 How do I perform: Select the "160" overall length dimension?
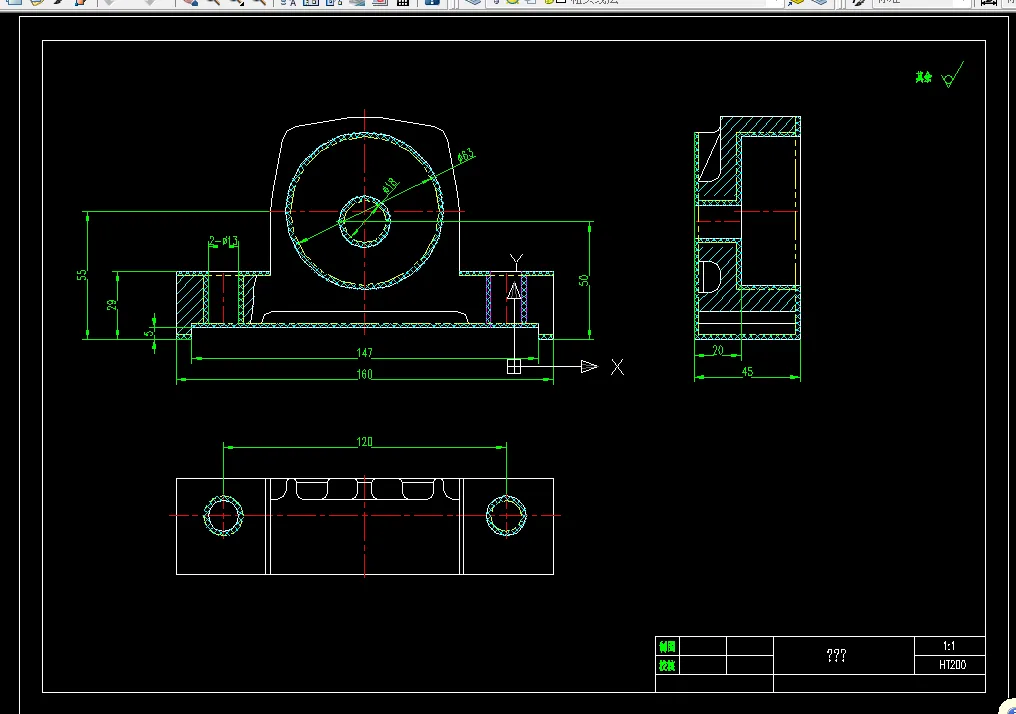click(364, 374)
